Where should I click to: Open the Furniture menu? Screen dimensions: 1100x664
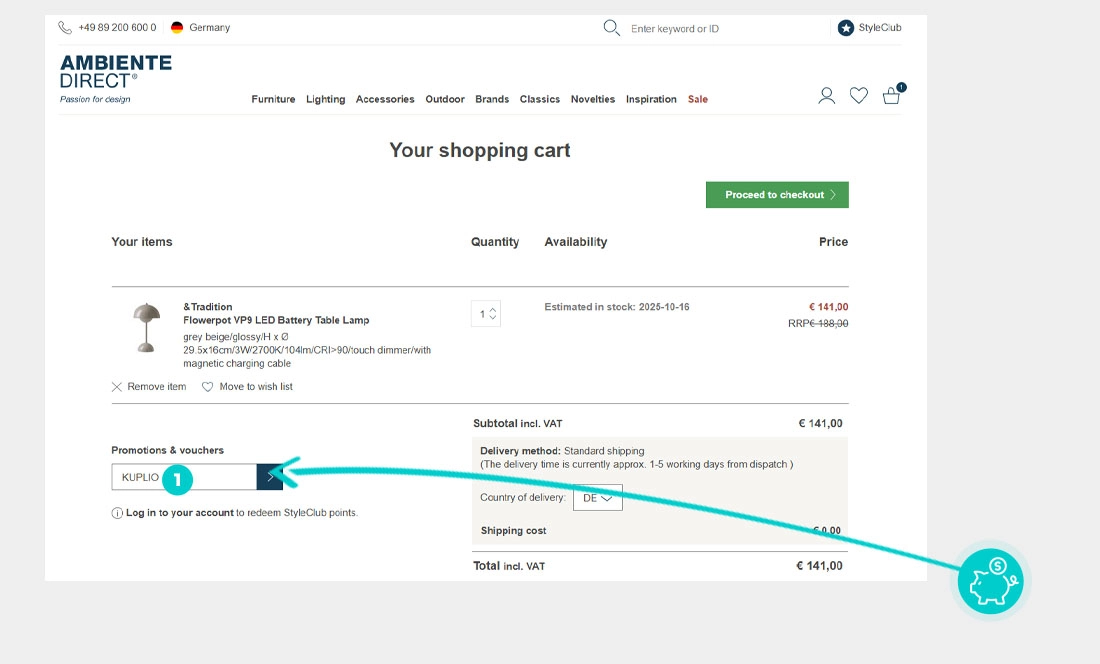pos(273,99)
